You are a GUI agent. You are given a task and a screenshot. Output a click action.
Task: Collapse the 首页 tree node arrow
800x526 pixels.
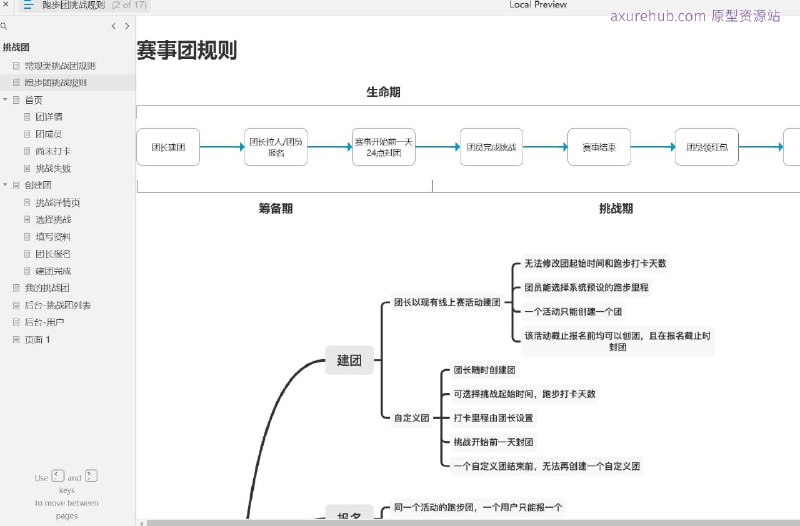5,99
